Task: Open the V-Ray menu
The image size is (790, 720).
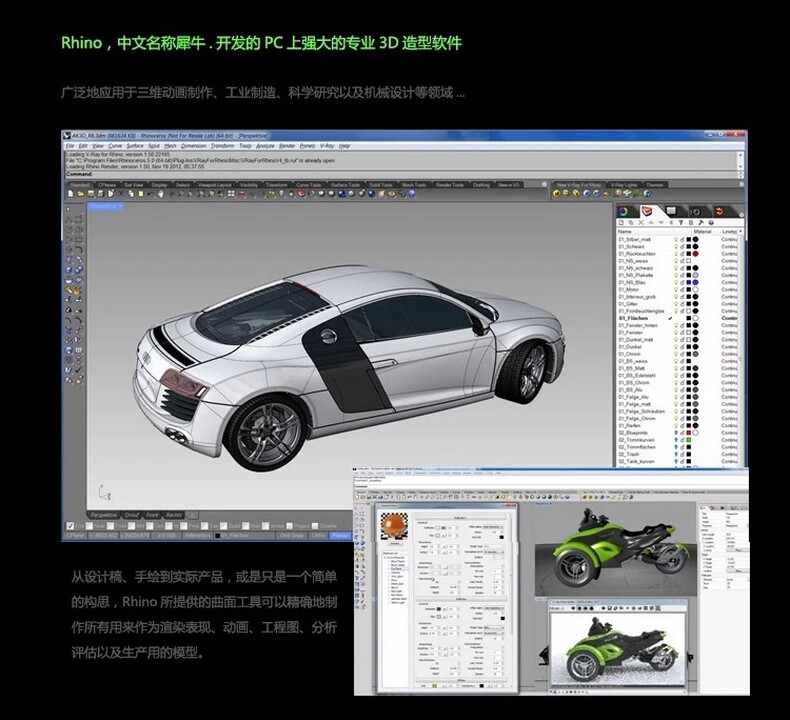Action: coord(327,146)
